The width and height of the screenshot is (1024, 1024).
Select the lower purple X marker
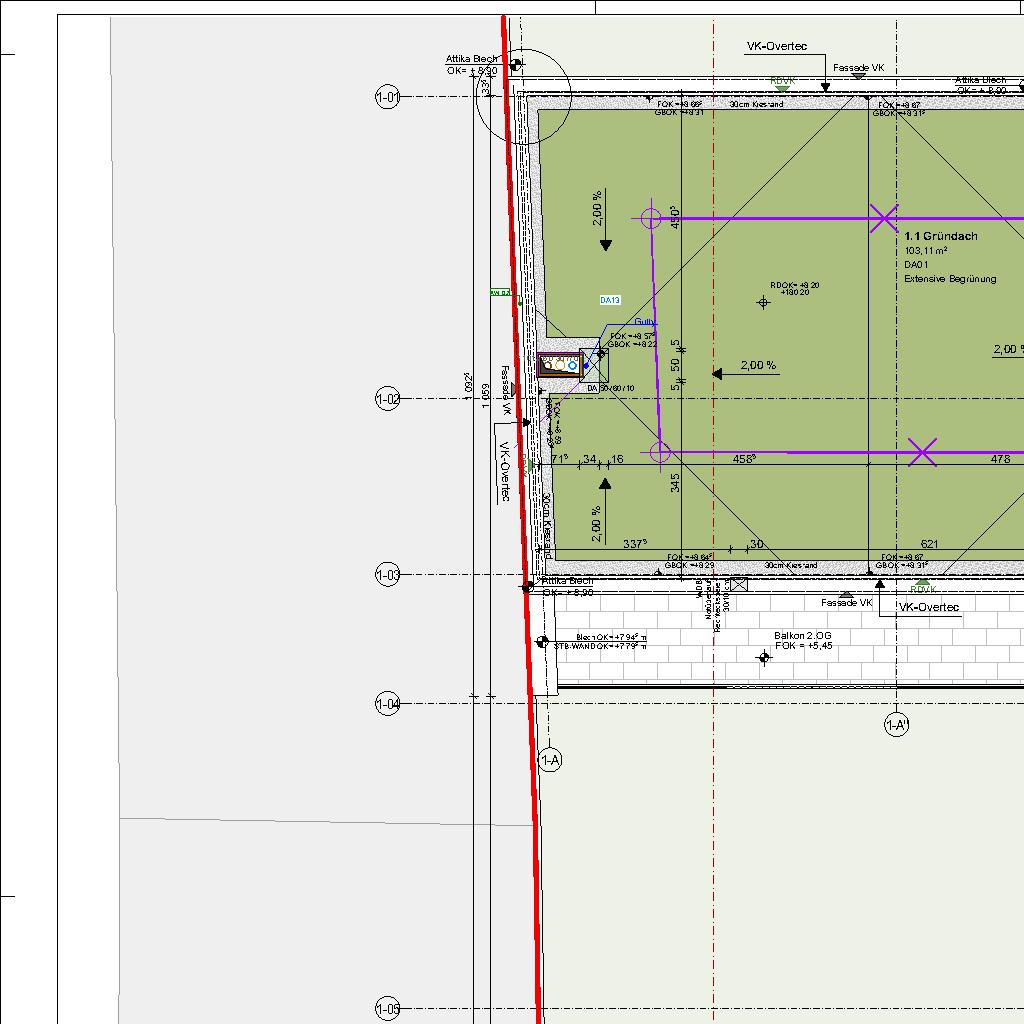point(923,453)
